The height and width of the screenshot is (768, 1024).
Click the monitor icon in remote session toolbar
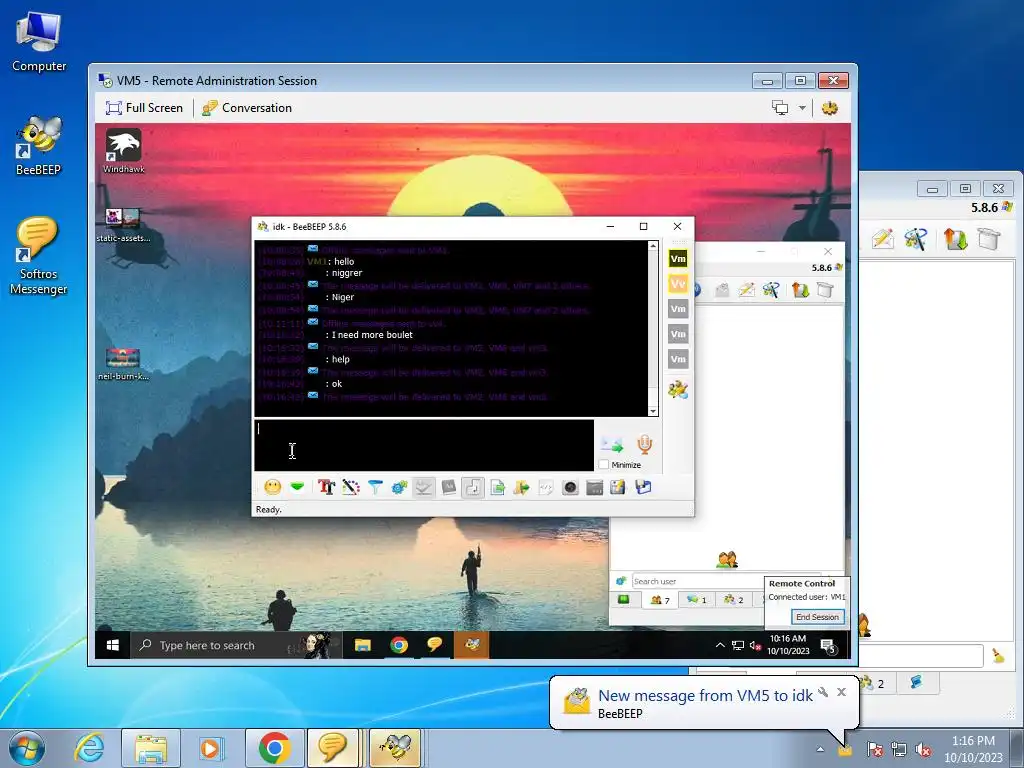click(780, 108)
